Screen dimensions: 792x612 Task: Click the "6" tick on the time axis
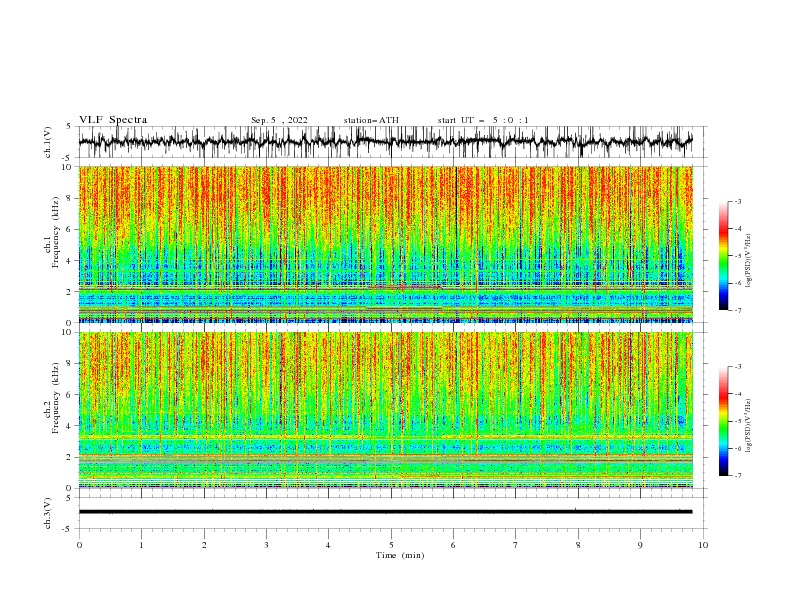click(453, 545)
